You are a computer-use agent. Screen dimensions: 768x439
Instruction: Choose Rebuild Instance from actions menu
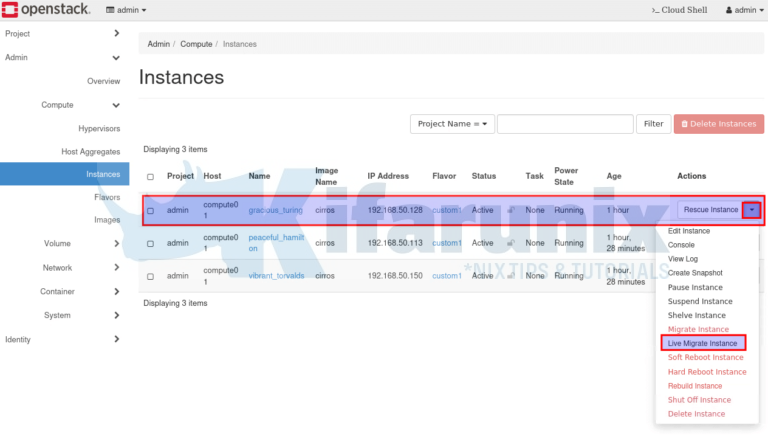[695, 386]
